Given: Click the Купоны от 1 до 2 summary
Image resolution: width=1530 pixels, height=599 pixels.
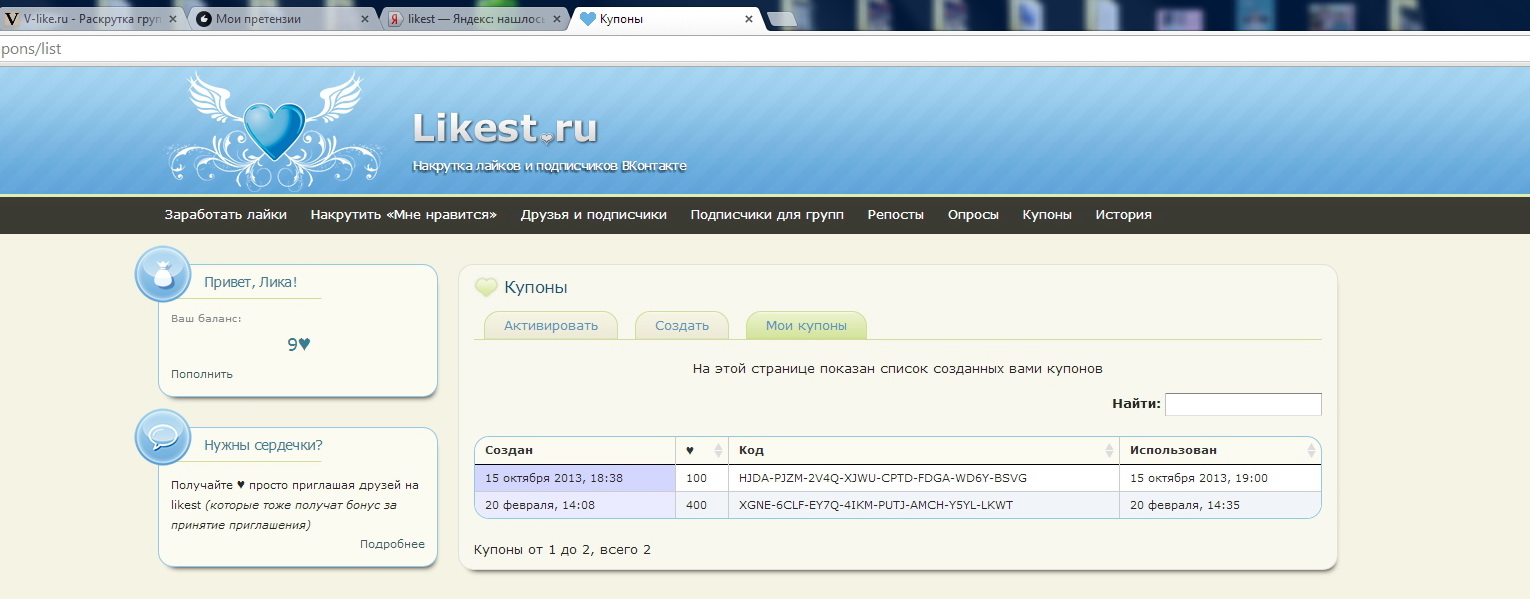Looking at the screenshot, I should 562,550.
